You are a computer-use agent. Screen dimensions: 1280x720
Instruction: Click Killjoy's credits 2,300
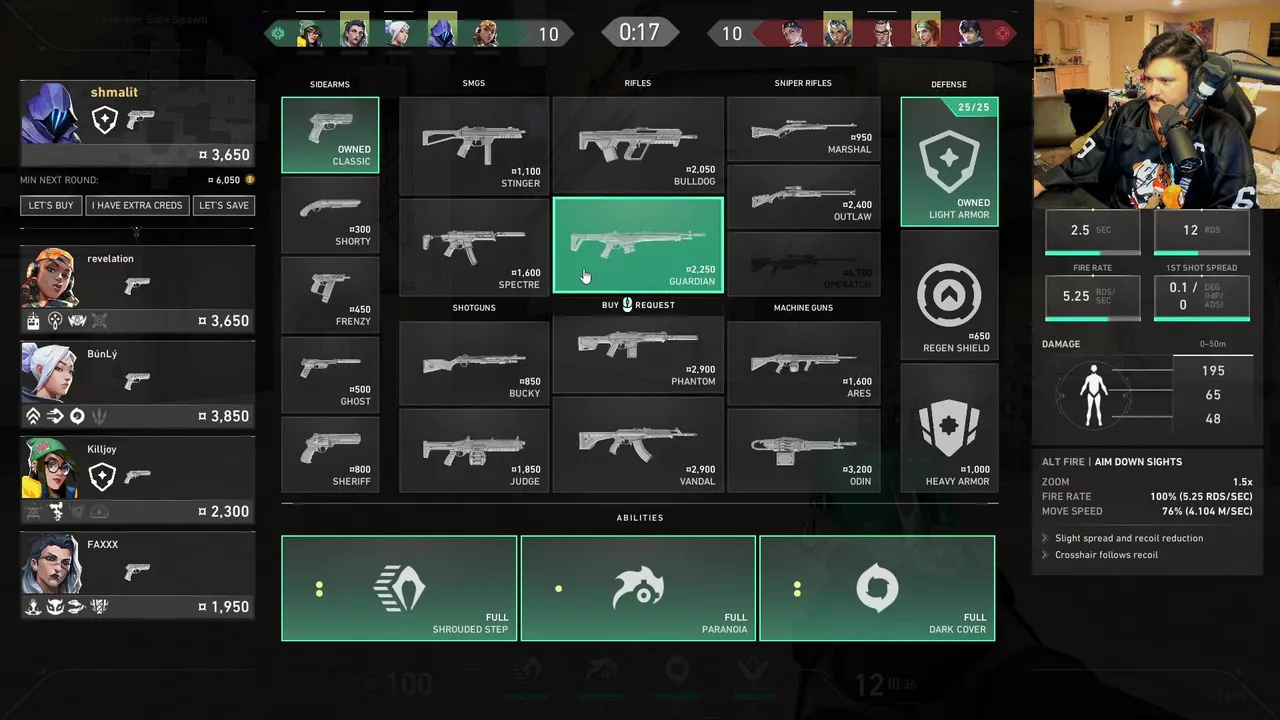(x=224, y=511)
